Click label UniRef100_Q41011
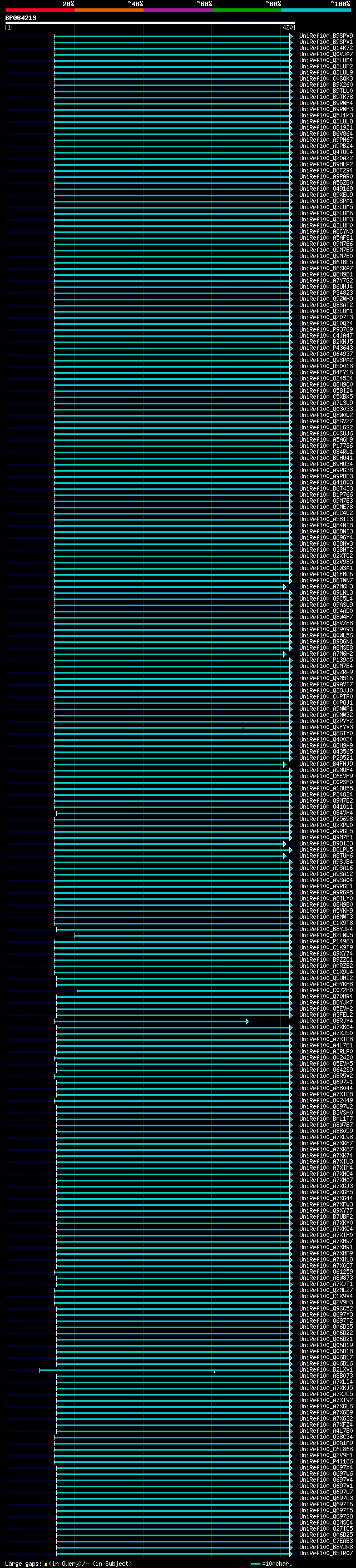This screenshot has width=356, height=1568. tap(325, 807)
